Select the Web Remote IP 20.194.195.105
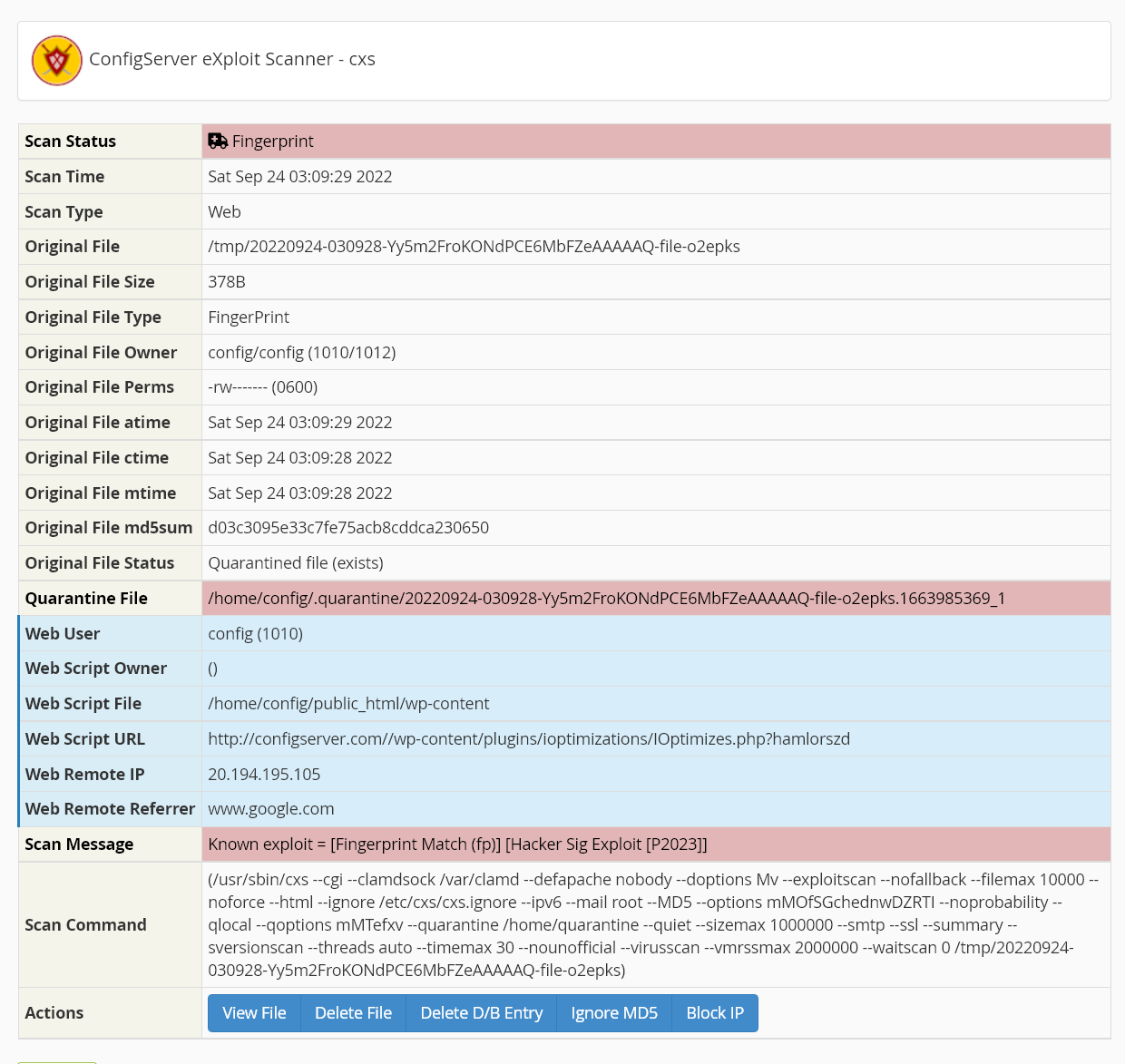The image size is (1125, 1064). coord(264,775)
